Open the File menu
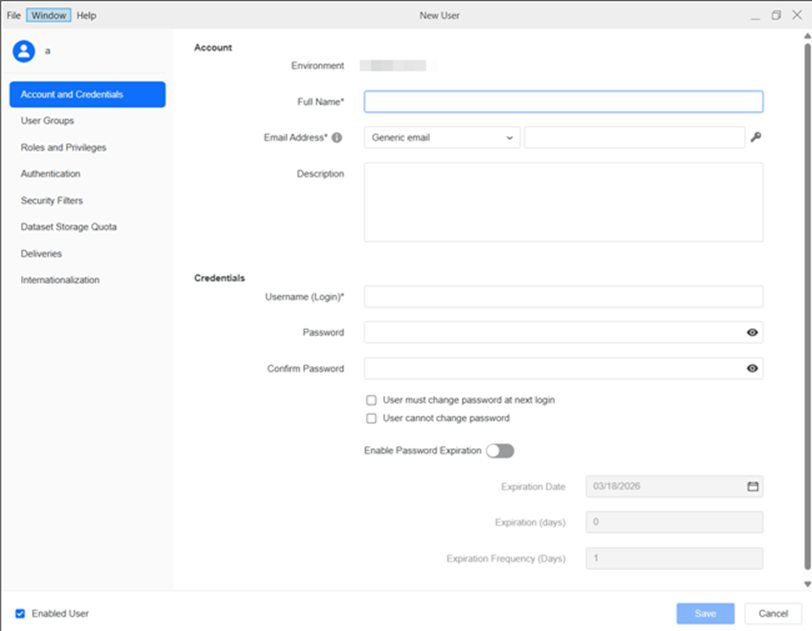The height and width of the screenshot is (631, 812). [x=14, y=16]
